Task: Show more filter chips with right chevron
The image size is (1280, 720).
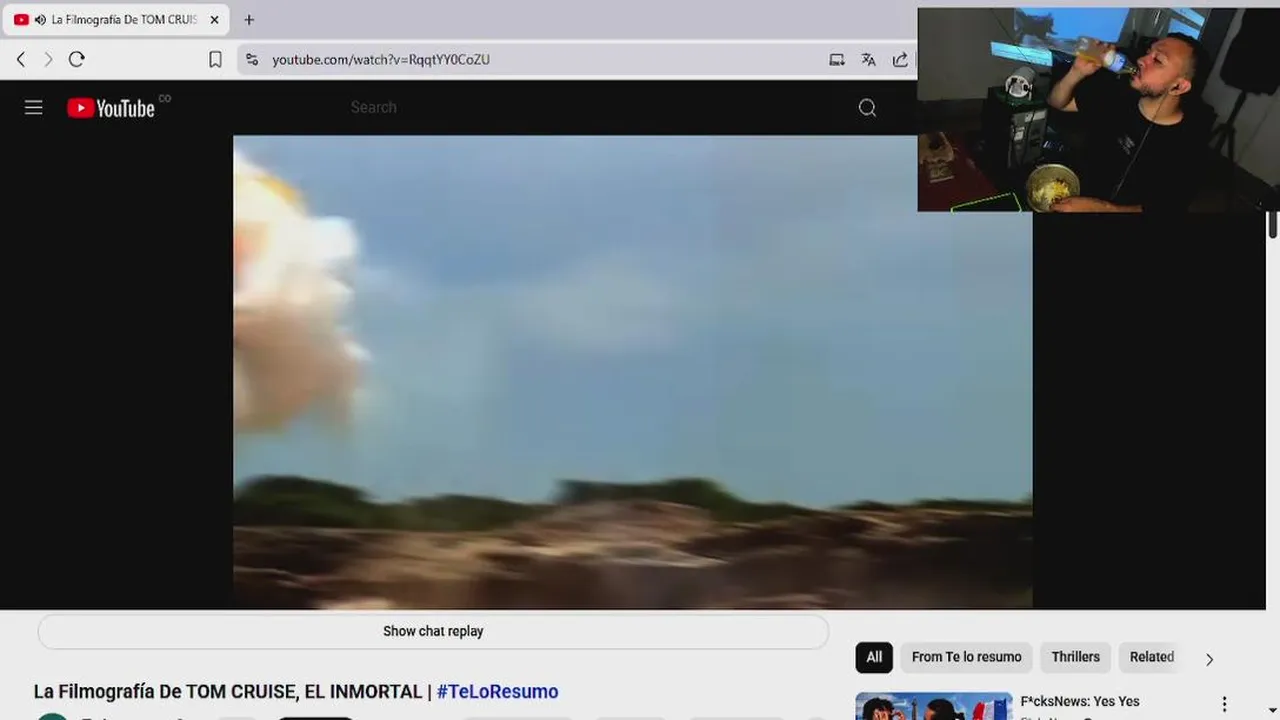Action: (1209, 659)
